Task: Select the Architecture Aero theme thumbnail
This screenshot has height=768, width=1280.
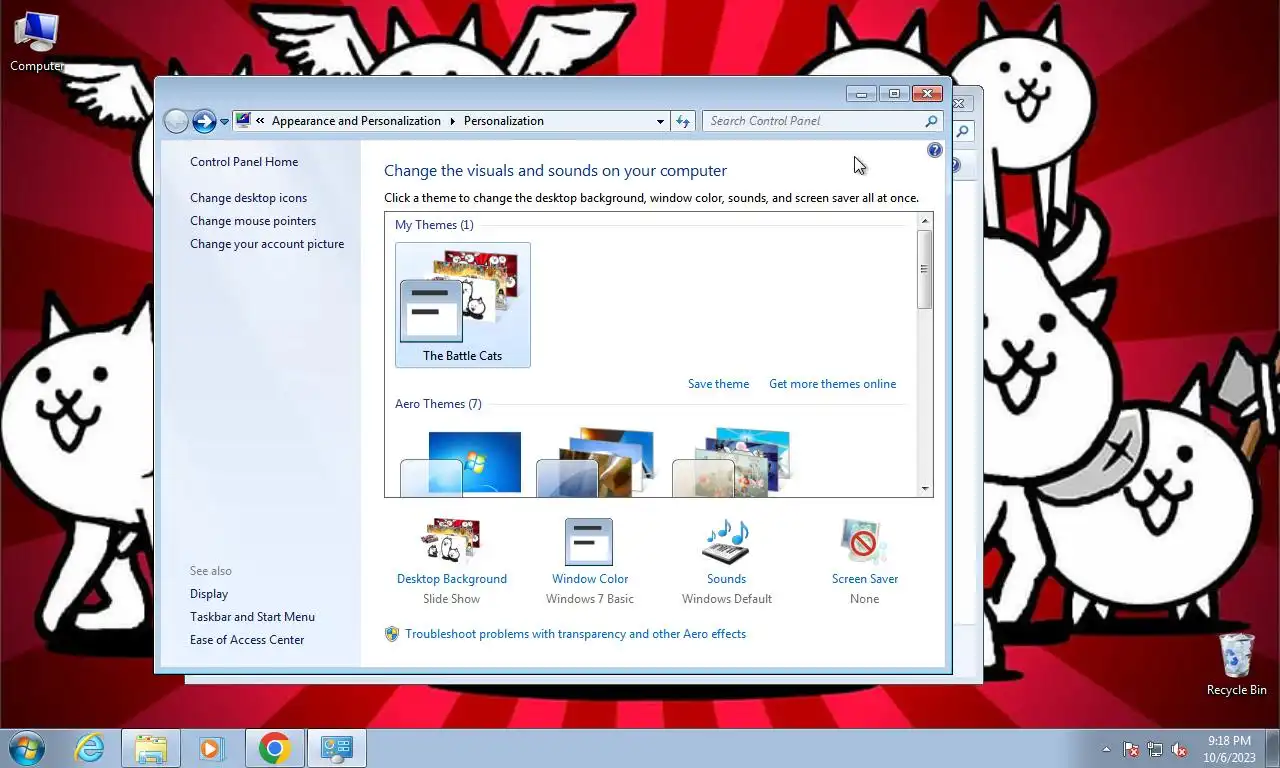Action: coord(597,463)
